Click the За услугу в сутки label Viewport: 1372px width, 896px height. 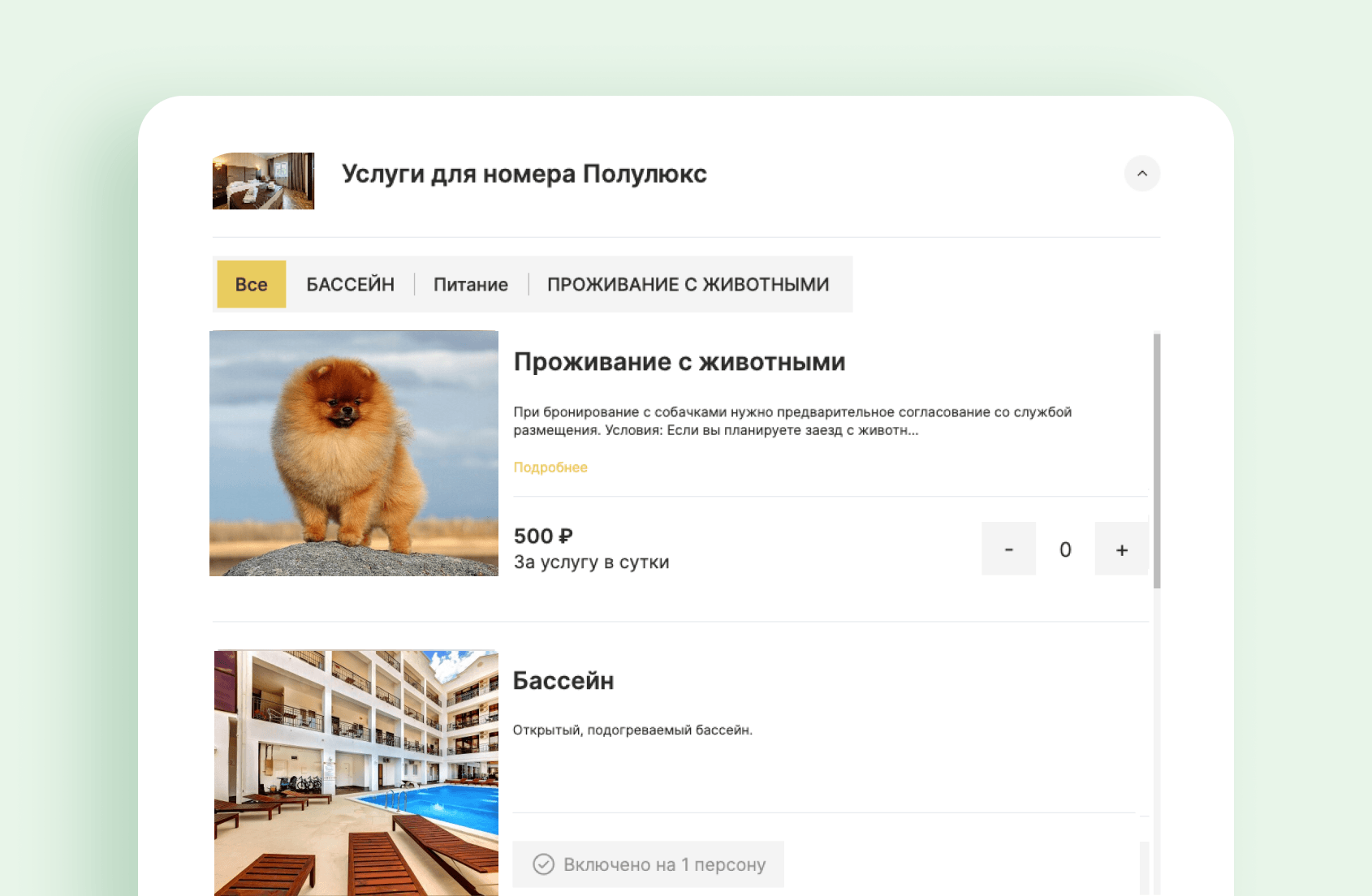(x=592, y=562)
